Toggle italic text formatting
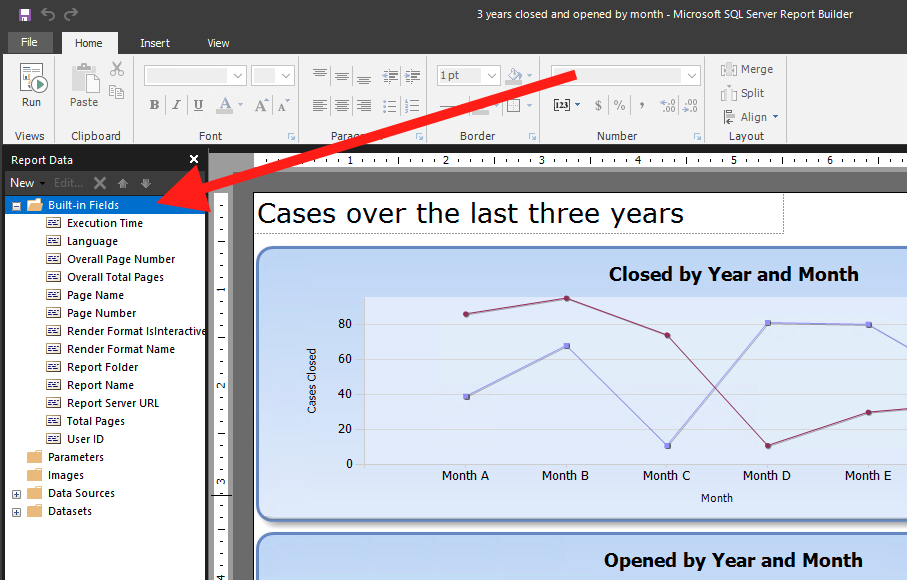 point(176,105)
